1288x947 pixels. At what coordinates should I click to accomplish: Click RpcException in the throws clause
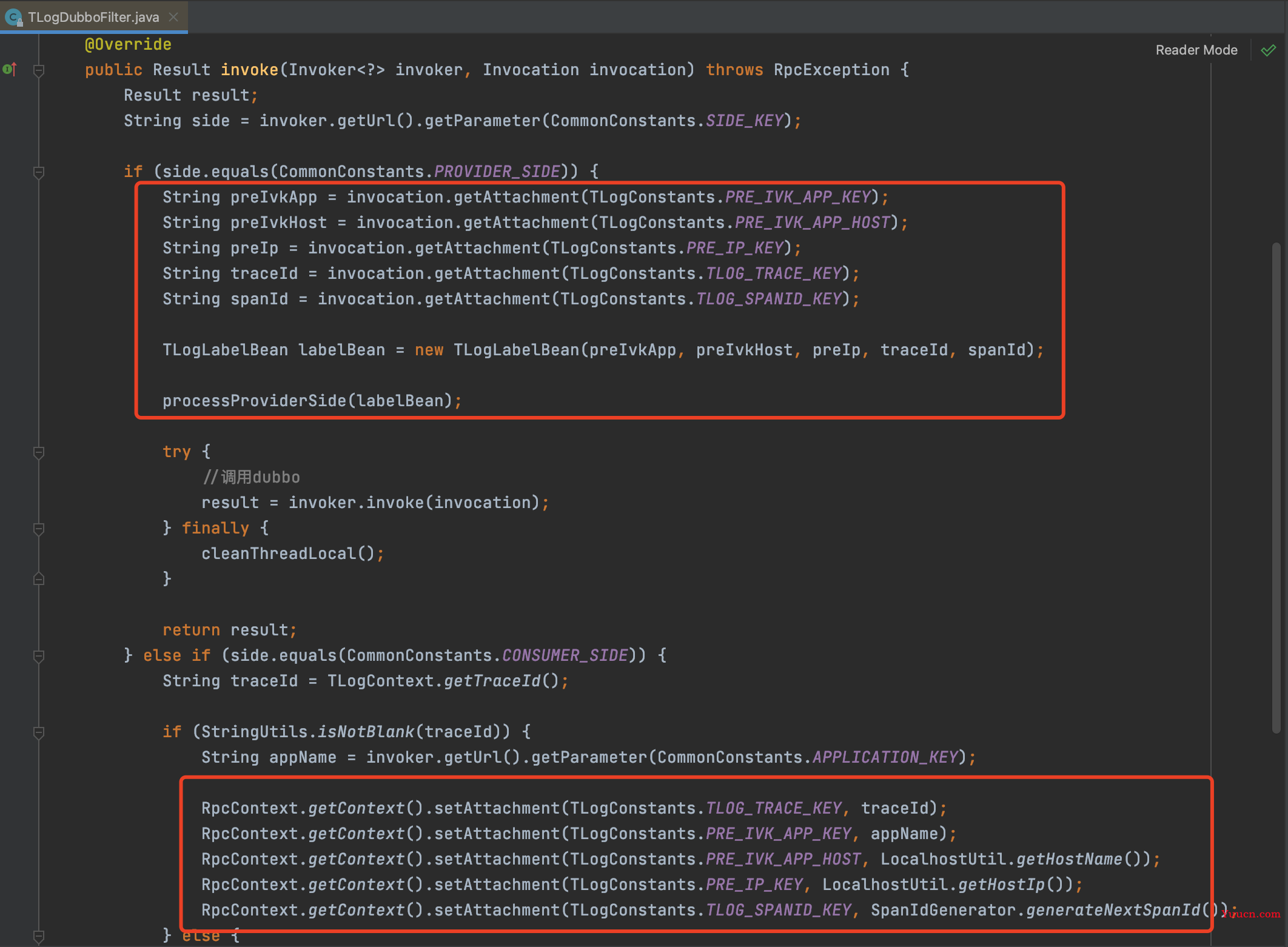click(831, 70)
